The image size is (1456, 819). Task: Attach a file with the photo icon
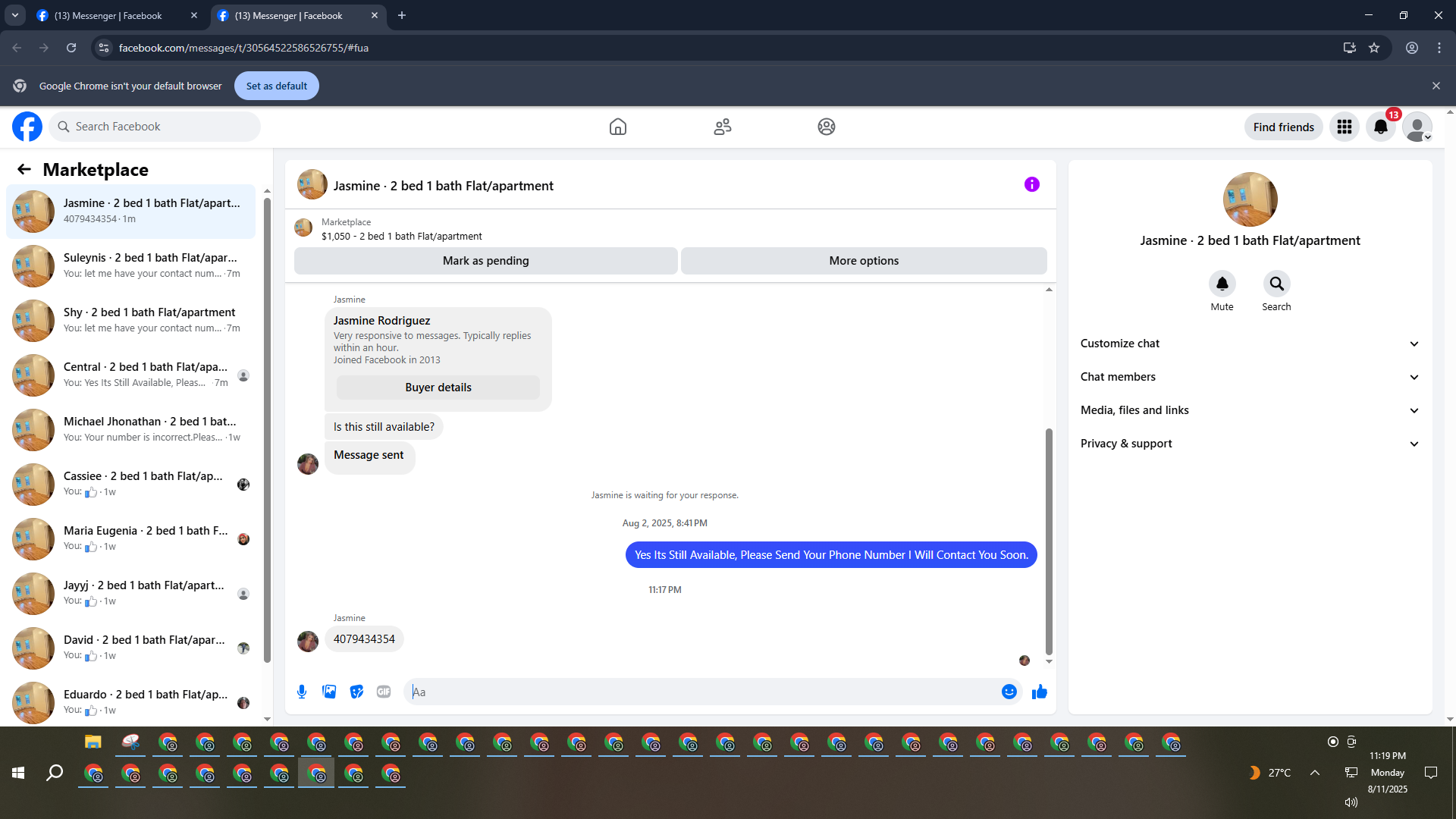tap(329, 692)
